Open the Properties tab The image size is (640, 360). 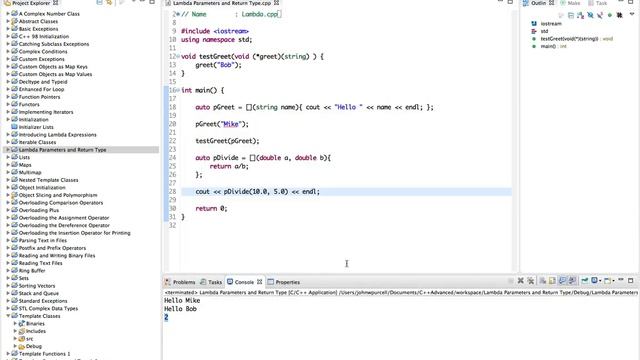coord(284,282)
